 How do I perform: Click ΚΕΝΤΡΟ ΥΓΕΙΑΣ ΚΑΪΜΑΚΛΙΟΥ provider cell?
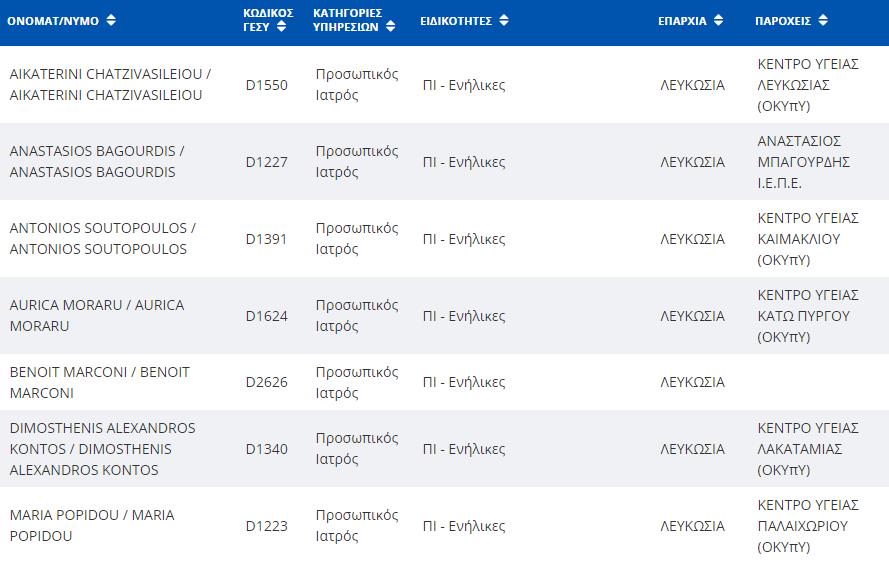(808, 239)
